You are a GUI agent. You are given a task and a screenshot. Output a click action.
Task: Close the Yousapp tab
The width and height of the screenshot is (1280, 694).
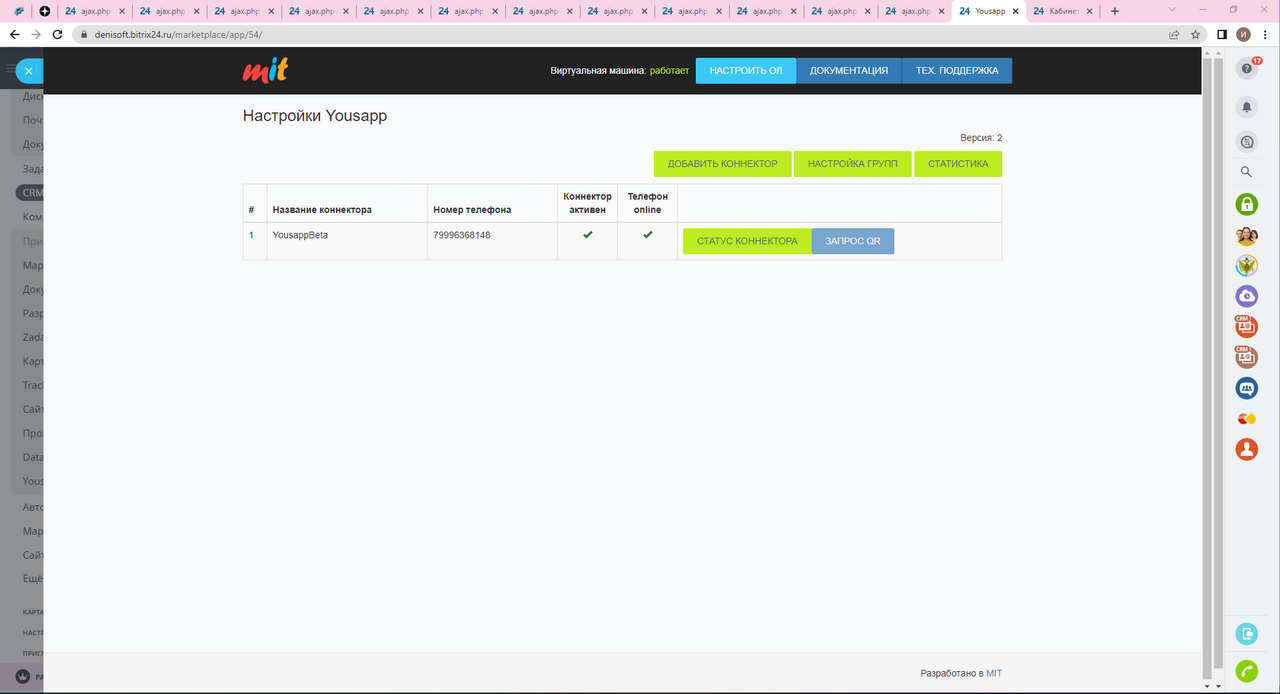[1016, 11]
